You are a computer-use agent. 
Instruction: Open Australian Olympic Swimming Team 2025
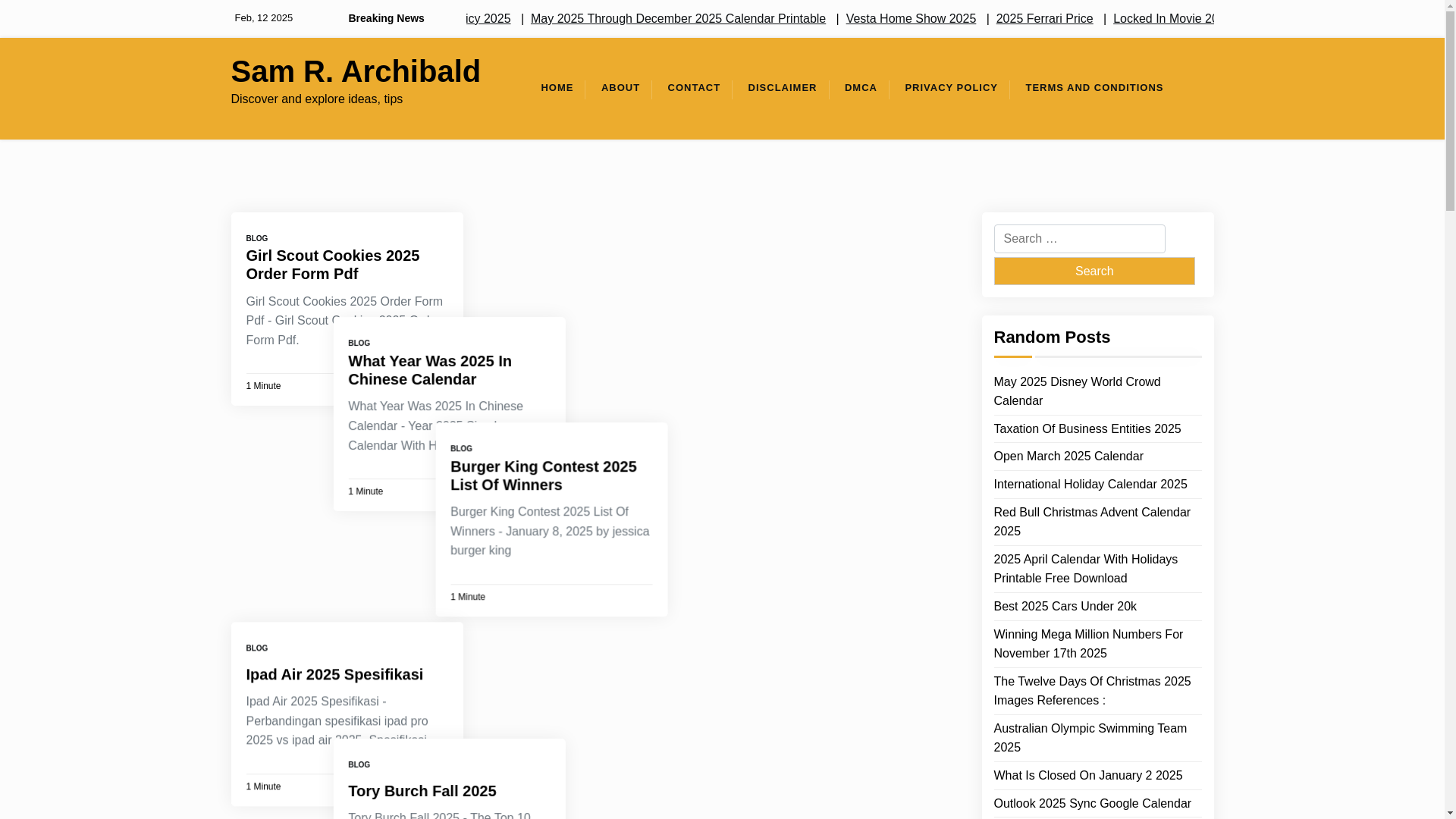pos(1090,738)
